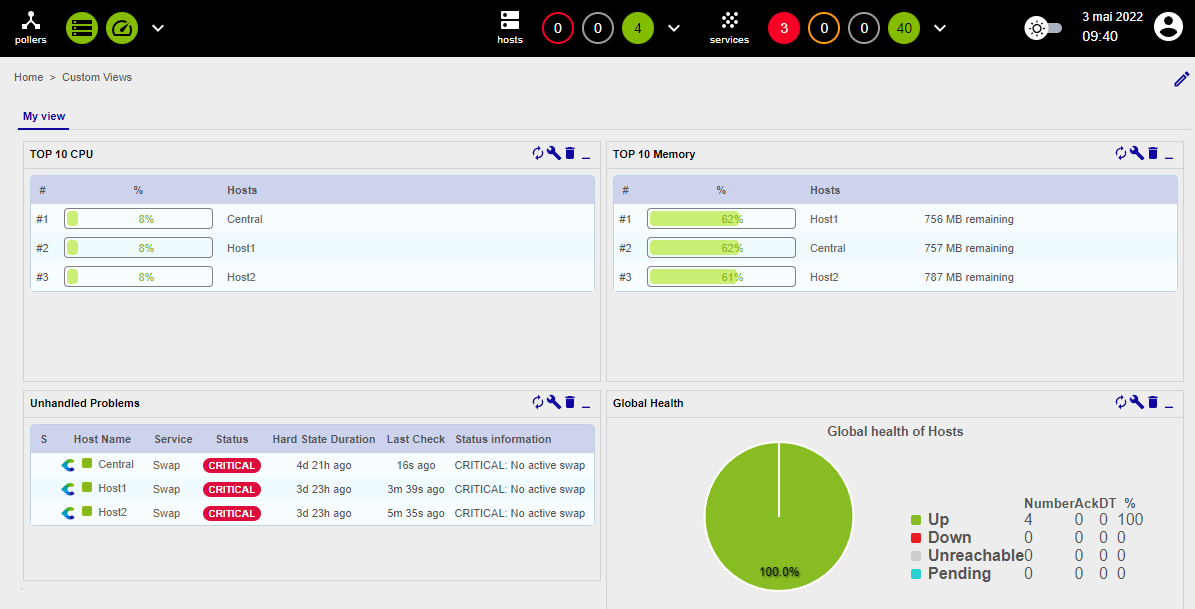1195x609 pixels.
Task: Open TOP 10 Memory widget settings wrench
Action: [x=1136, y=153]
